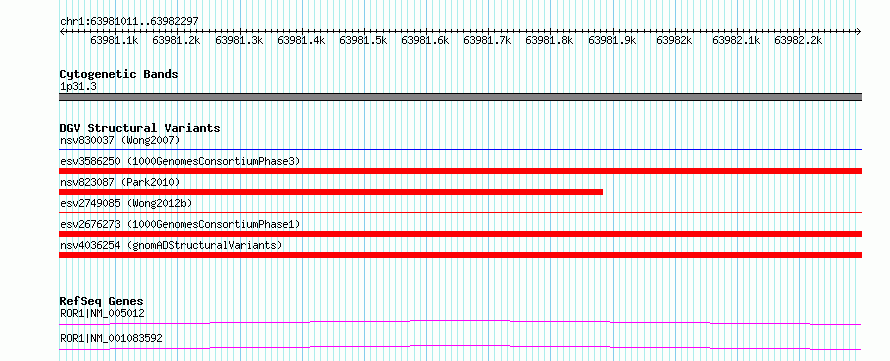Click the chr1:63981011..63982297 position label
The image size is (890, 361).
pos(129,22)
